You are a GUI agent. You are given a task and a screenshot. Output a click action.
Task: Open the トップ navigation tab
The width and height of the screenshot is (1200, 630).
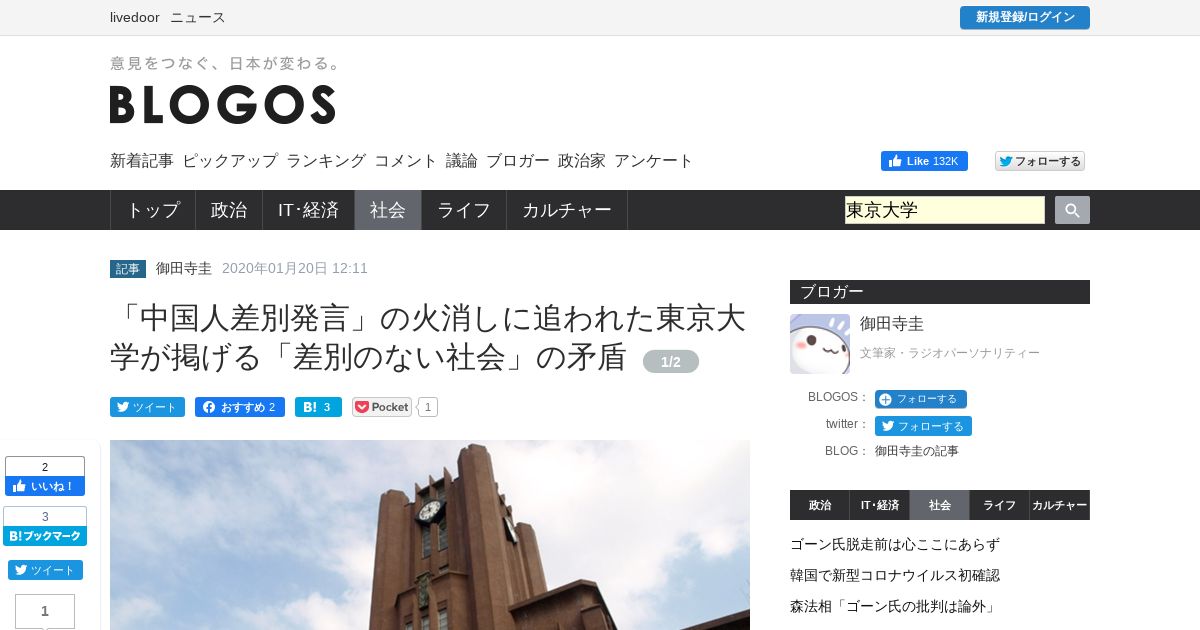point(153,210)
